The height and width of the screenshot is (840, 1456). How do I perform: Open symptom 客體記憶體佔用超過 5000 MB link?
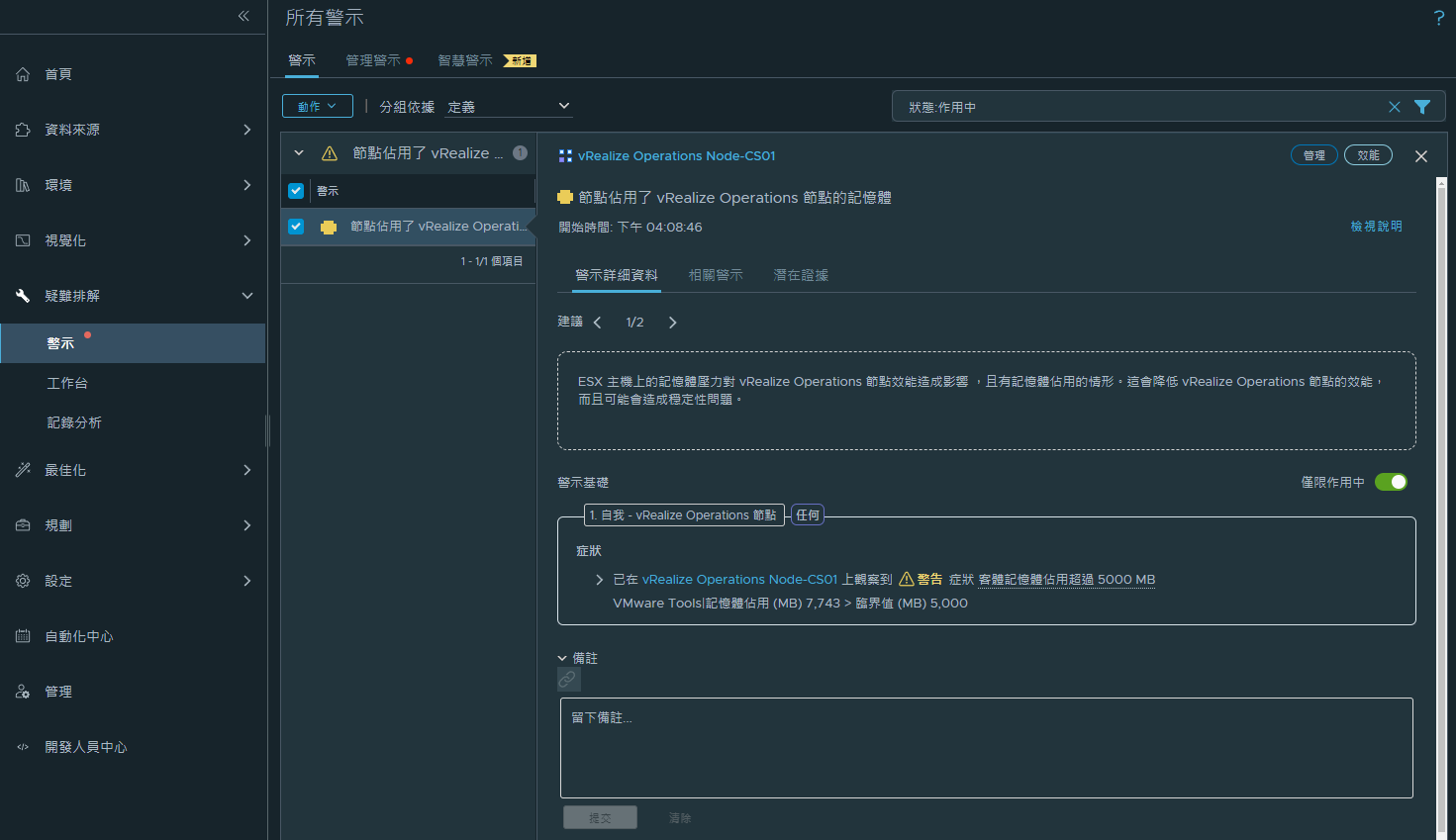pos(1067,580)
